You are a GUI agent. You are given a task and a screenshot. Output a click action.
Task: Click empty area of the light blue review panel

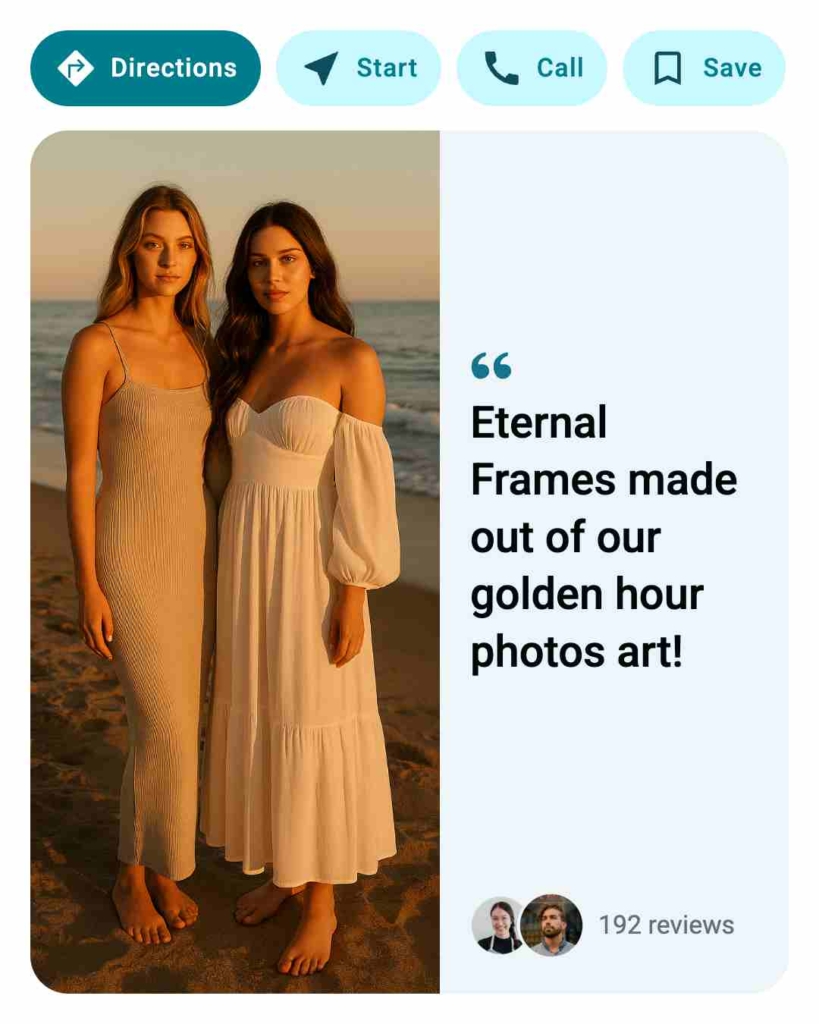[614, 784]
